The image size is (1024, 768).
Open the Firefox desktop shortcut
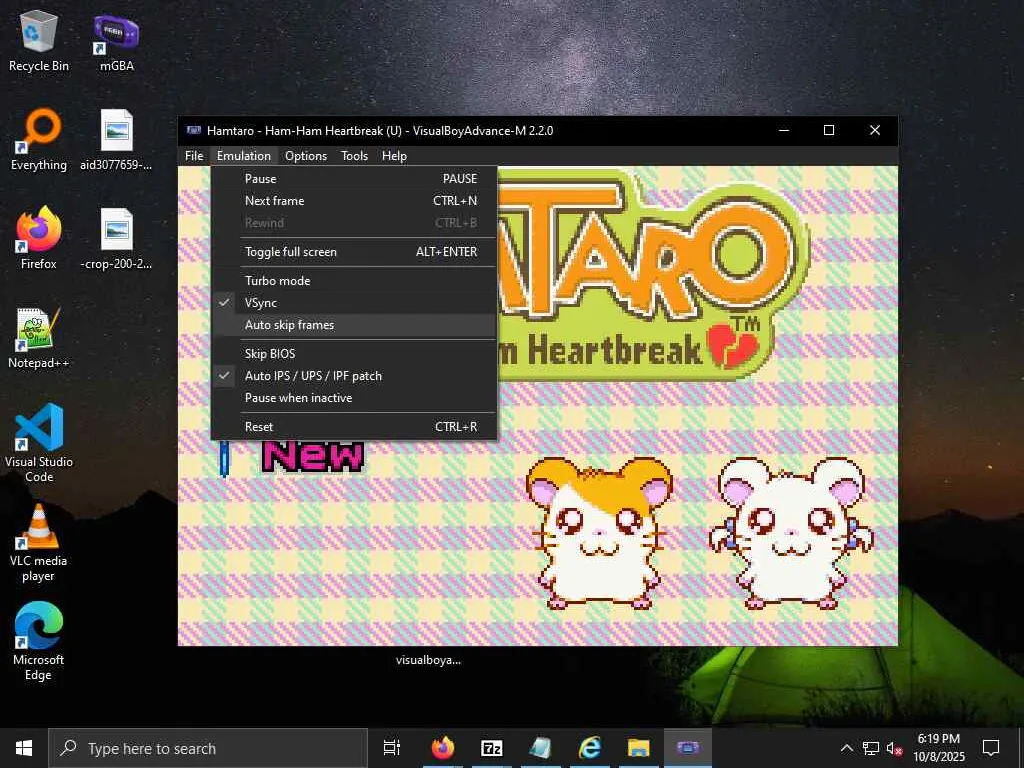tap(39, 238)
